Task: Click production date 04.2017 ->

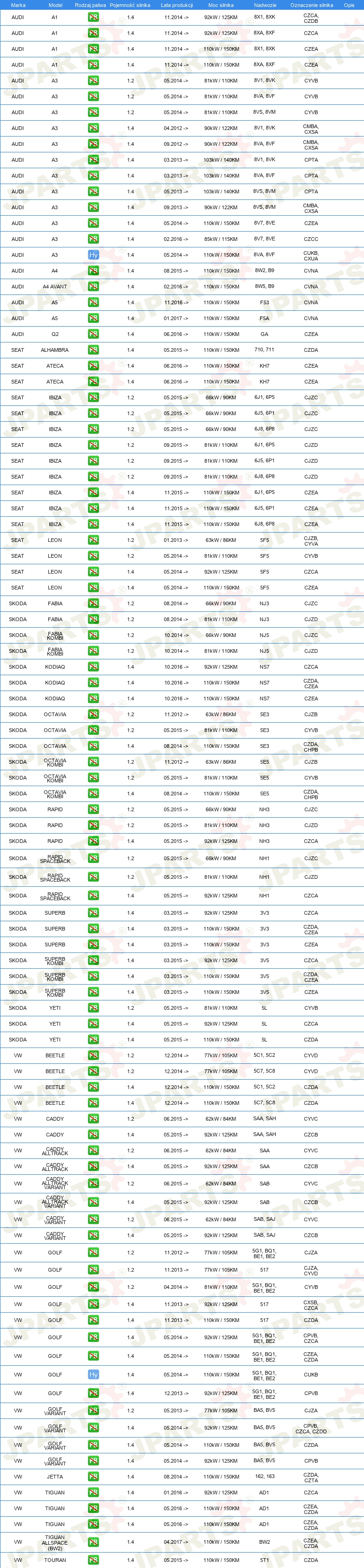Action: pos(175,1542)
